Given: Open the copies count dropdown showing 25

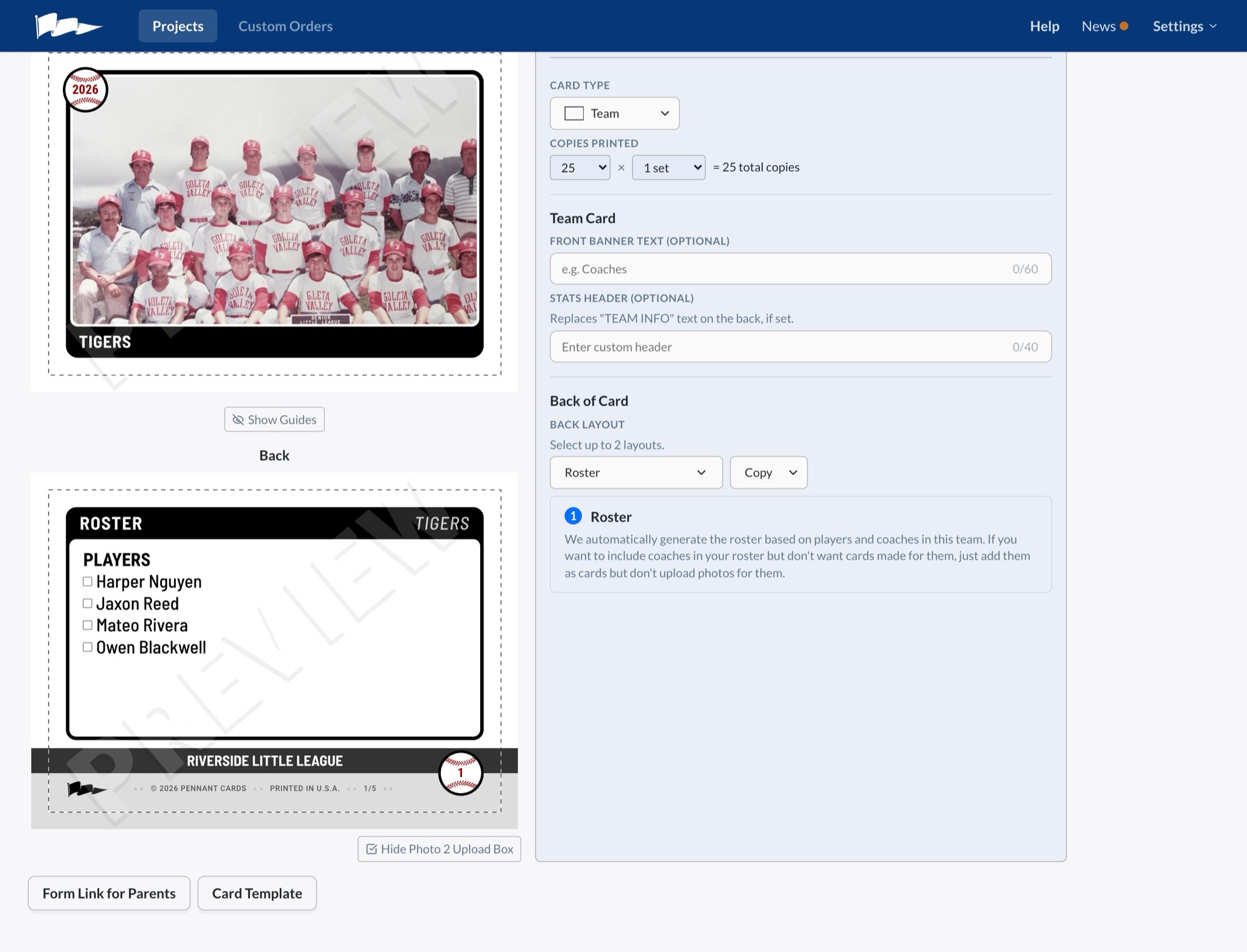Looking at the screenshot, I should point(580,168).
